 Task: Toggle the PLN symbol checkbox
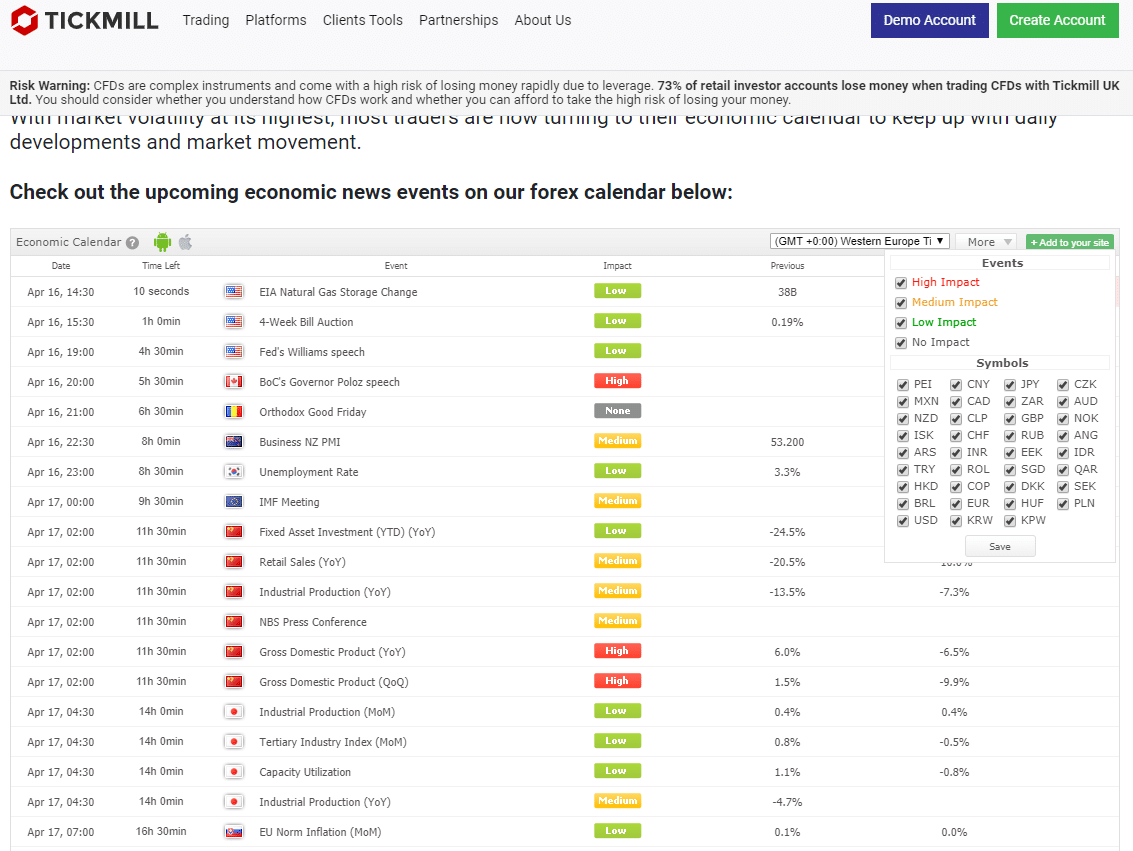tap(1063, 504)
